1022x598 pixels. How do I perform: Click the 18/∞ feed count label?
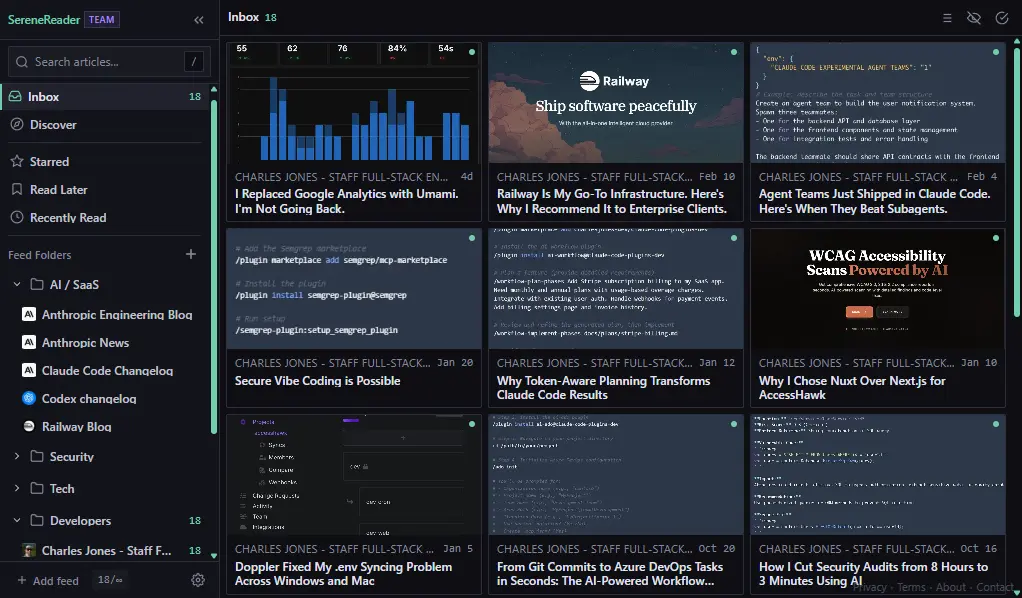click(110, 579)
